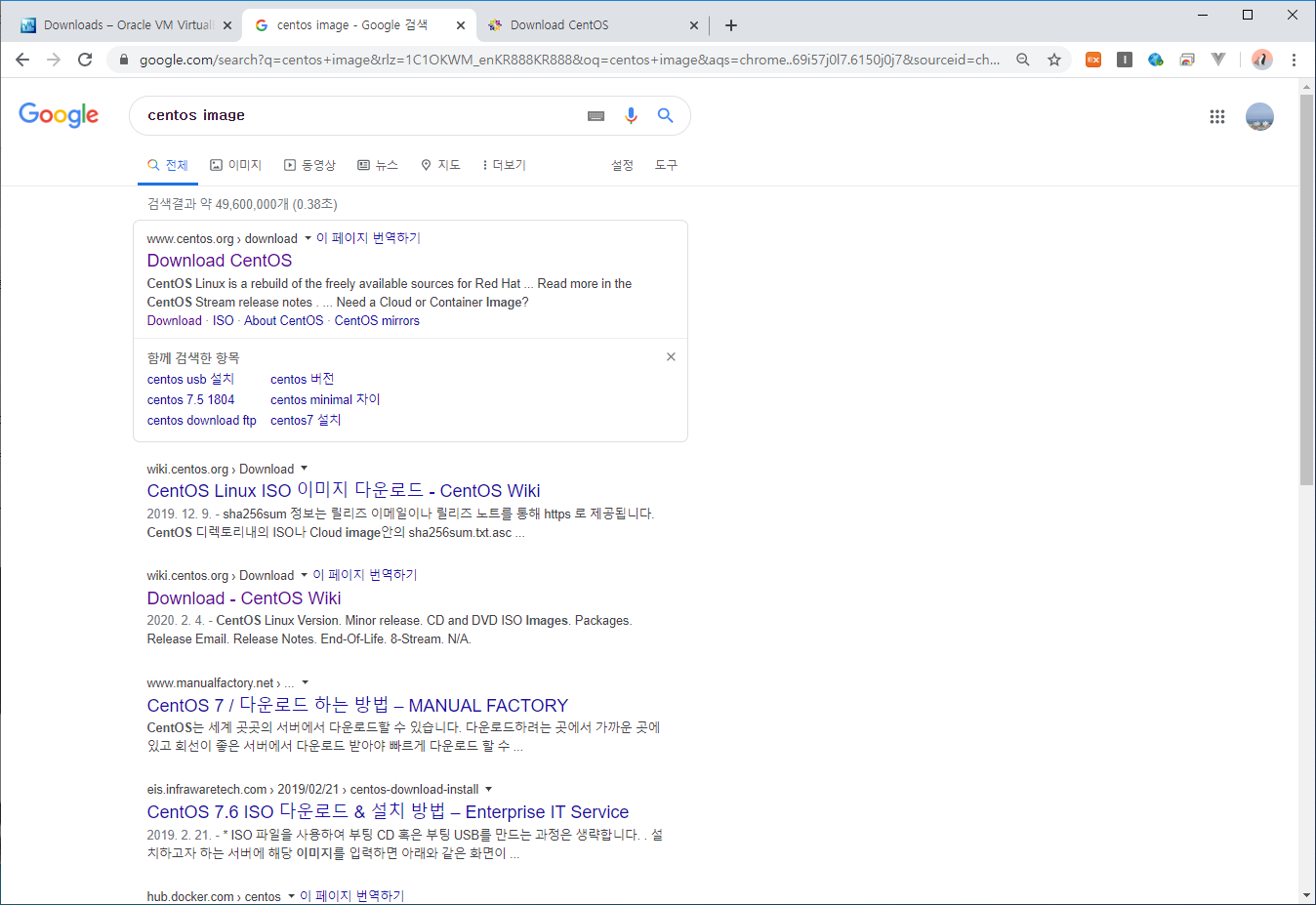Search related term centos 7.5 1804

tap(190, 399)
